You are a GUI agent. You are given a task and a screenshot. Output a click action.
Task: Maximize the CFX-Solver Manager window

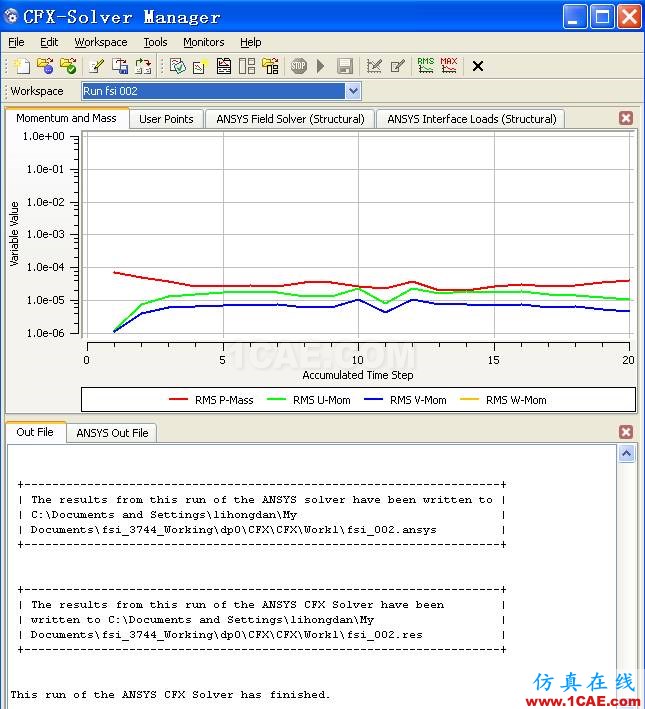click(x=602, y=17)
